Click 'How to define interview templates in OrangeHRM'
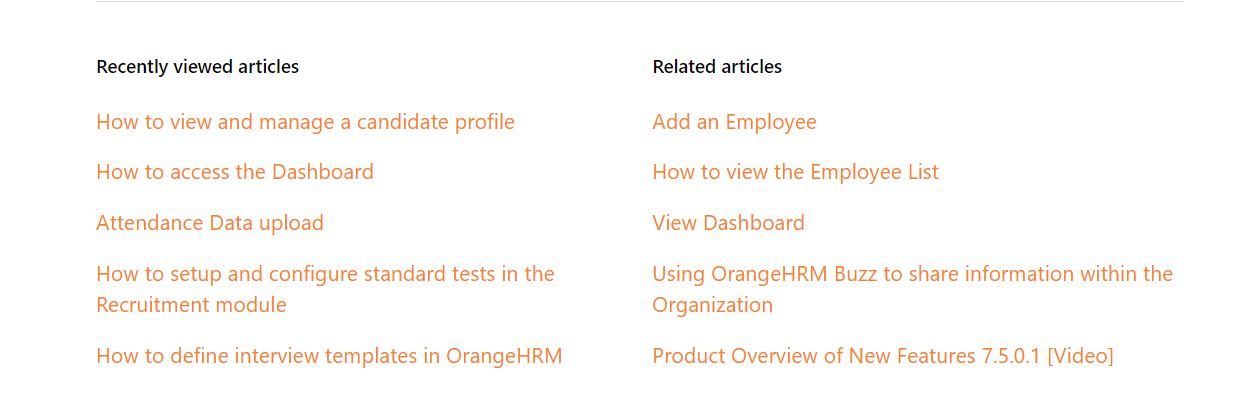1252x398 pixels. 329,356
